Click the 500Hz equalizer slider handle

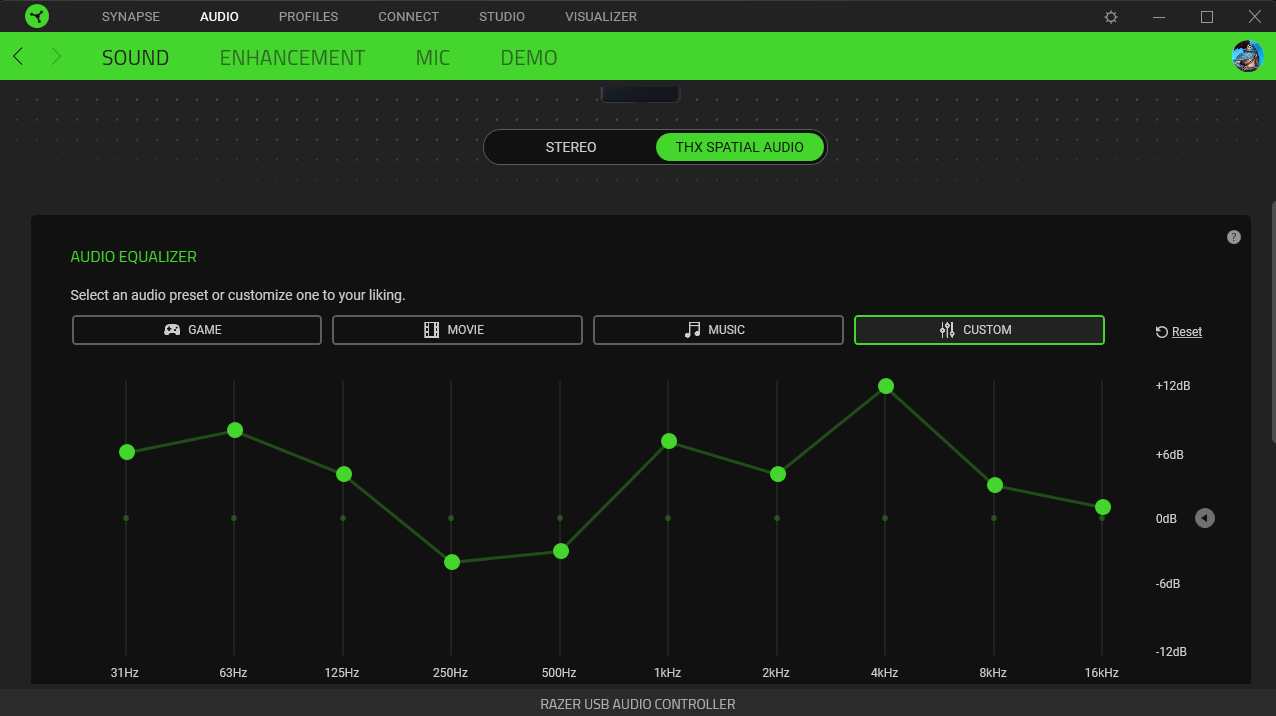pos(561,551)
